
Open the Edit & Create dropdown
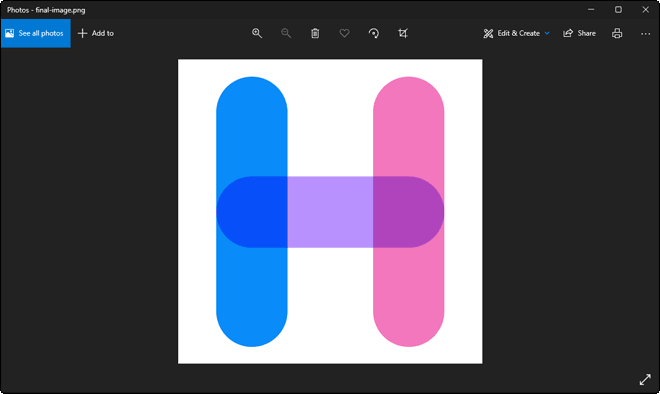pos(516,33)
